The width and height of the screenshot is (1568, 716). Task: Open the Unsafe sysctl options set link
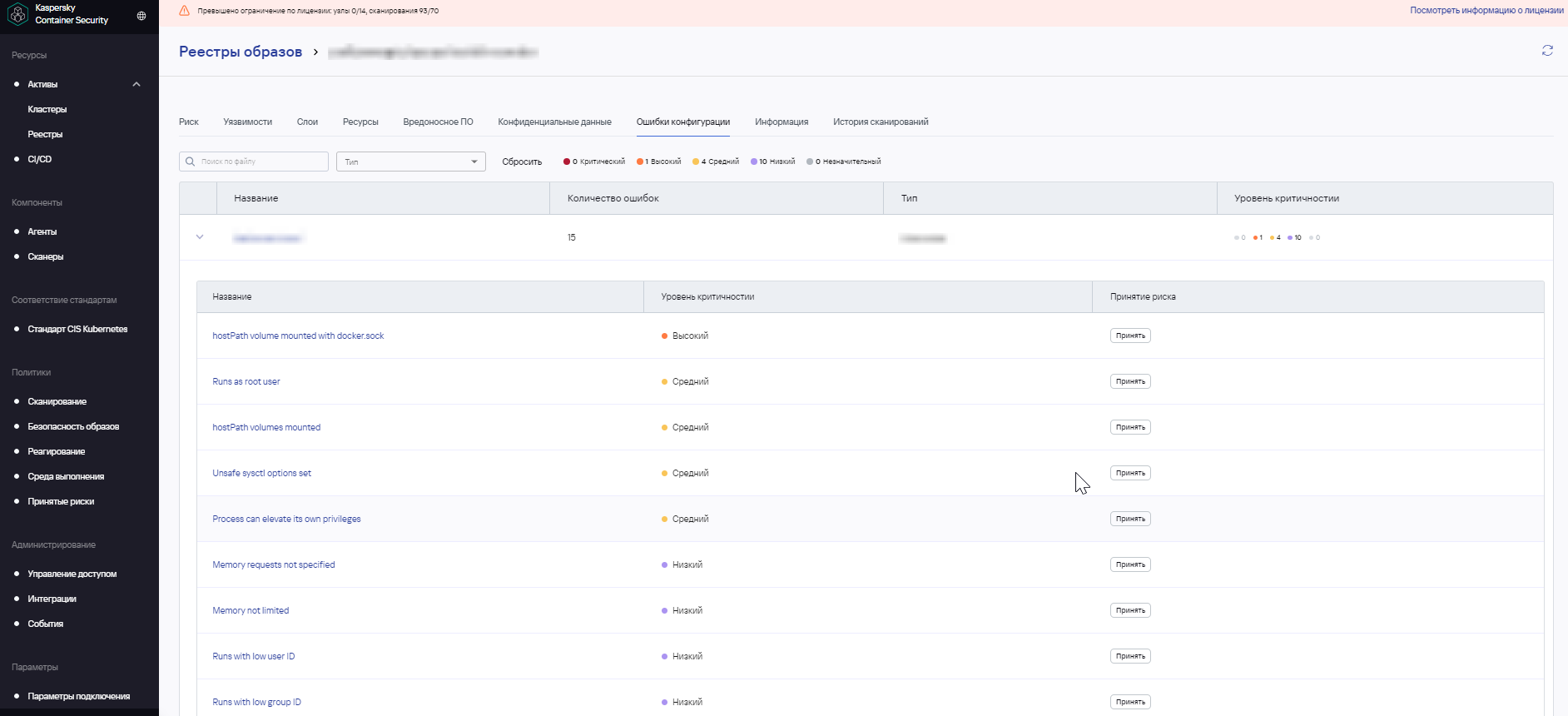pos(261,473)
